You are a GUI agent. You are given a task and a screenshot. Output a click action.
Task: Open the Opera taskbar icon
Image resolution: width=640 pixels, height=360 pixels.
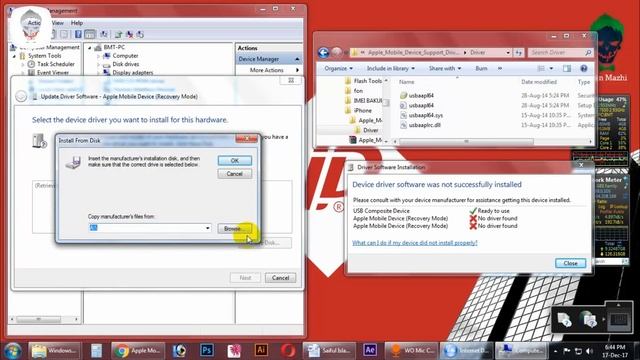point(288,351)
